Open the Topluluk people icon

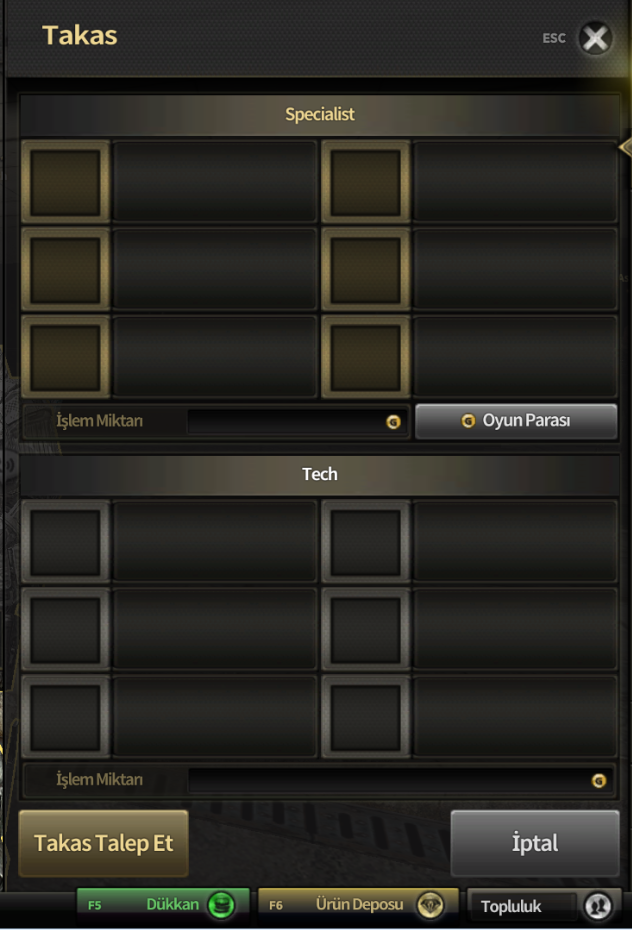click(x=598, y=906)
